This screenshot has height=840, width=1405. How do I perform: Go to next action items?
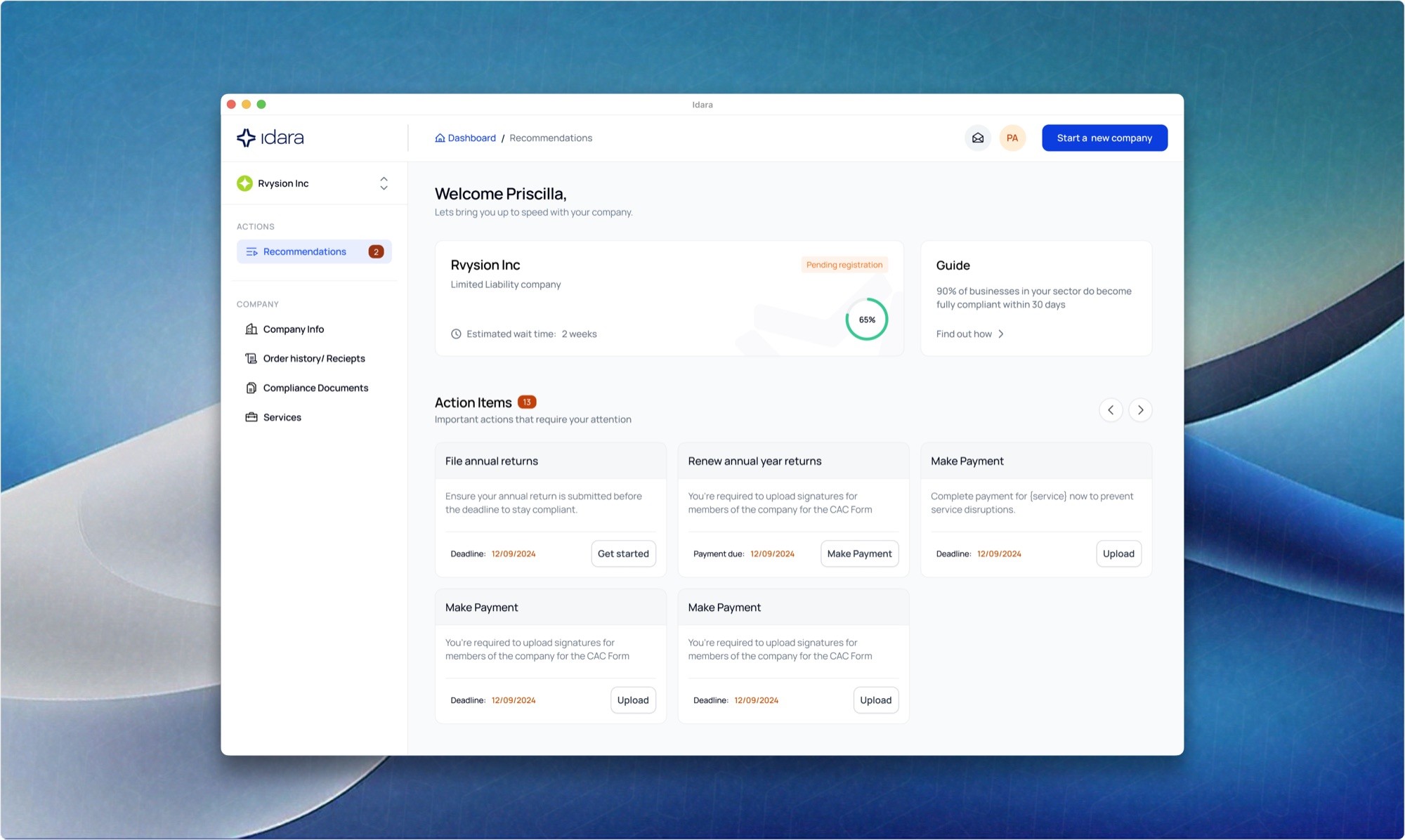pos(1140,409)
